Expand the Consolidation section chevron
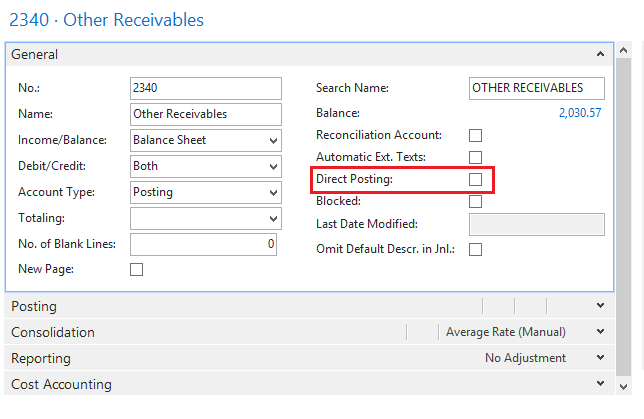This screenshot has width=644, height=419. pos(600,332)
